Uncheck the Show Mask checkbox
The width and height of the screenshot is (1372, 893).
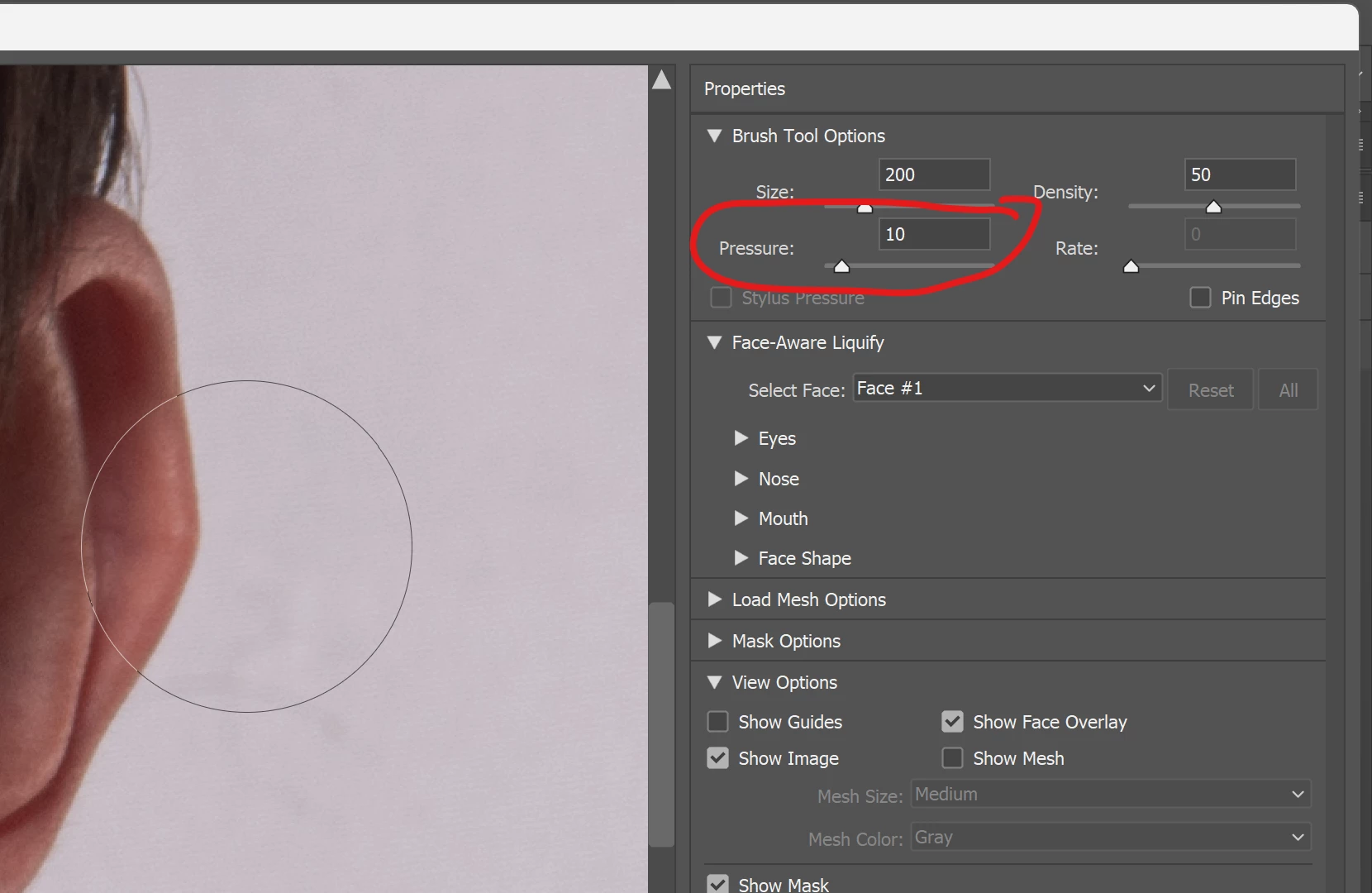[x=717, y=884]
